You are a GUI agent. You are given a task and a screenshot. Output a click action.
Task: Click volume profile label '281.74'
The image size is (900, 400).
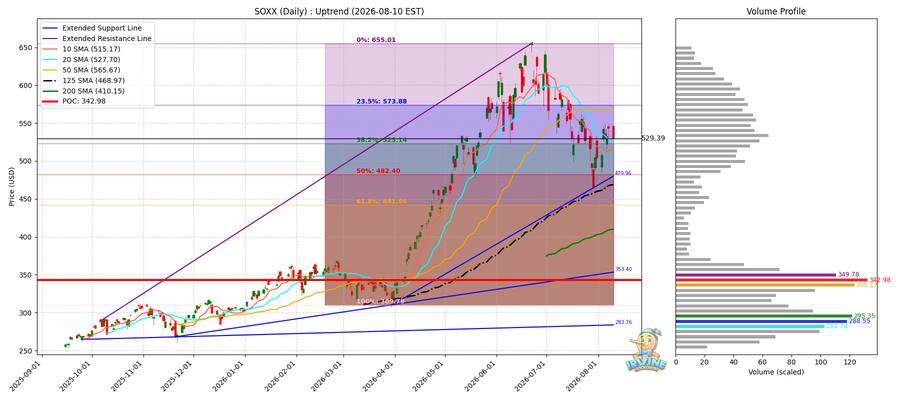(837, 327)
